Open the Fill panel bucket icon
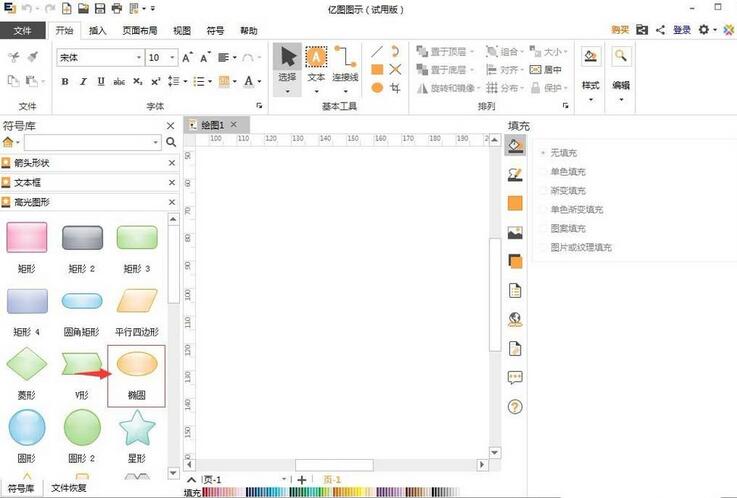 (x=515, y=145)
